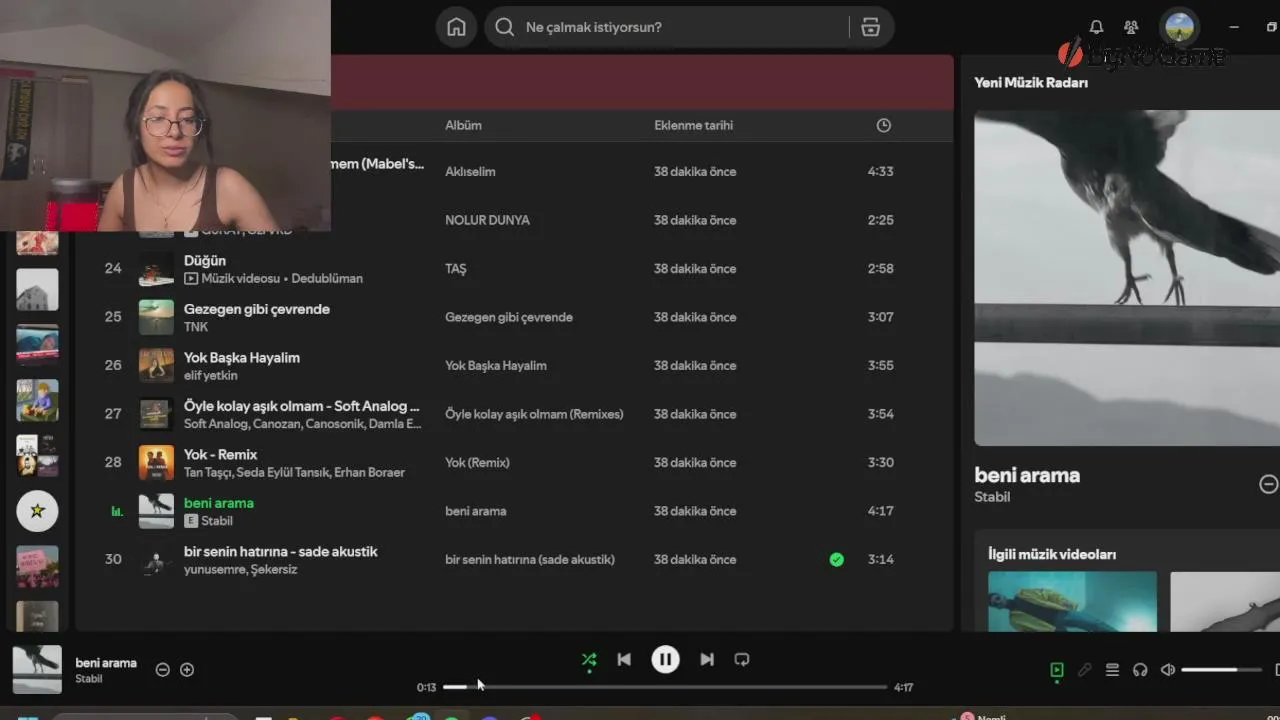
Task: Sort by Eklenme tarihi column header
Action: pyautogui.click(x=693, y=125)
